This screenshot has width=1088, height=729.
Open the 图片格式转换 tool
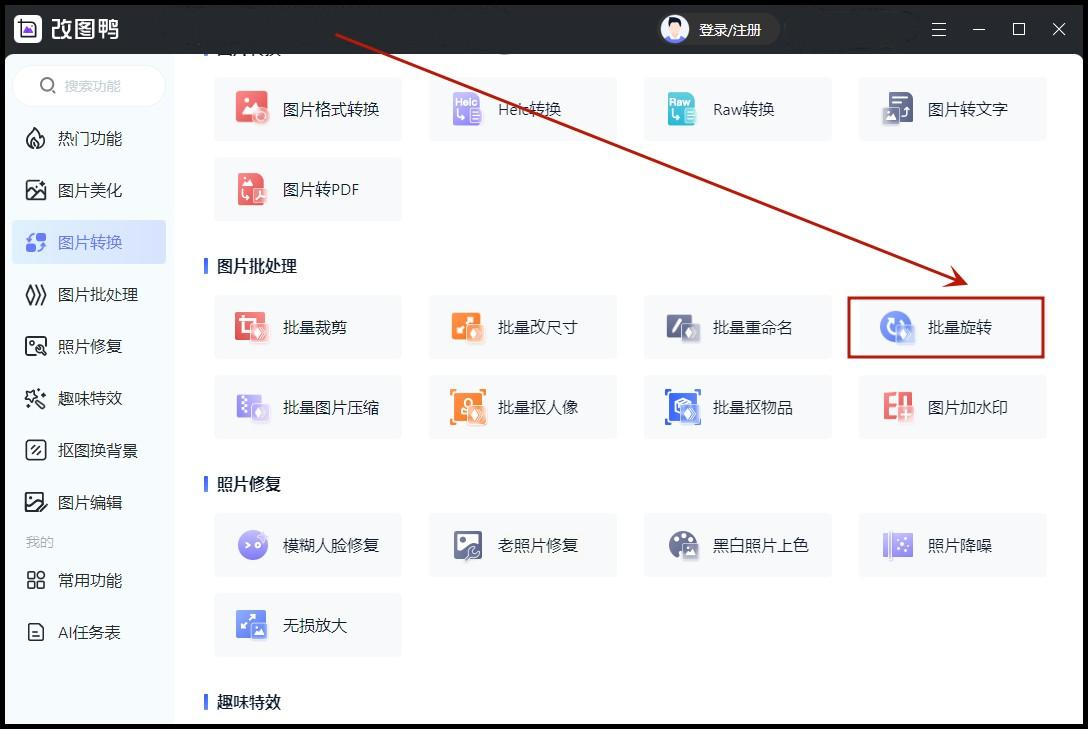(x=307, y=109)
